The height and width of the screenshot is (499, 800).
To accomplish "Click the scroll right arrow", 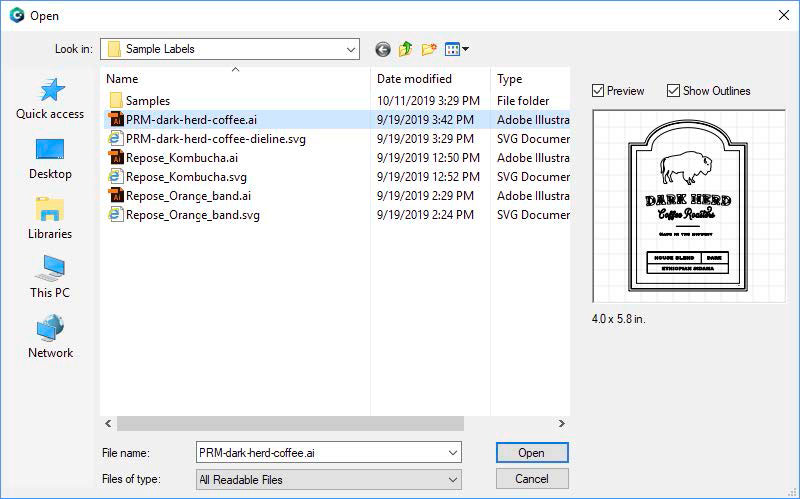I will [561, 423].
